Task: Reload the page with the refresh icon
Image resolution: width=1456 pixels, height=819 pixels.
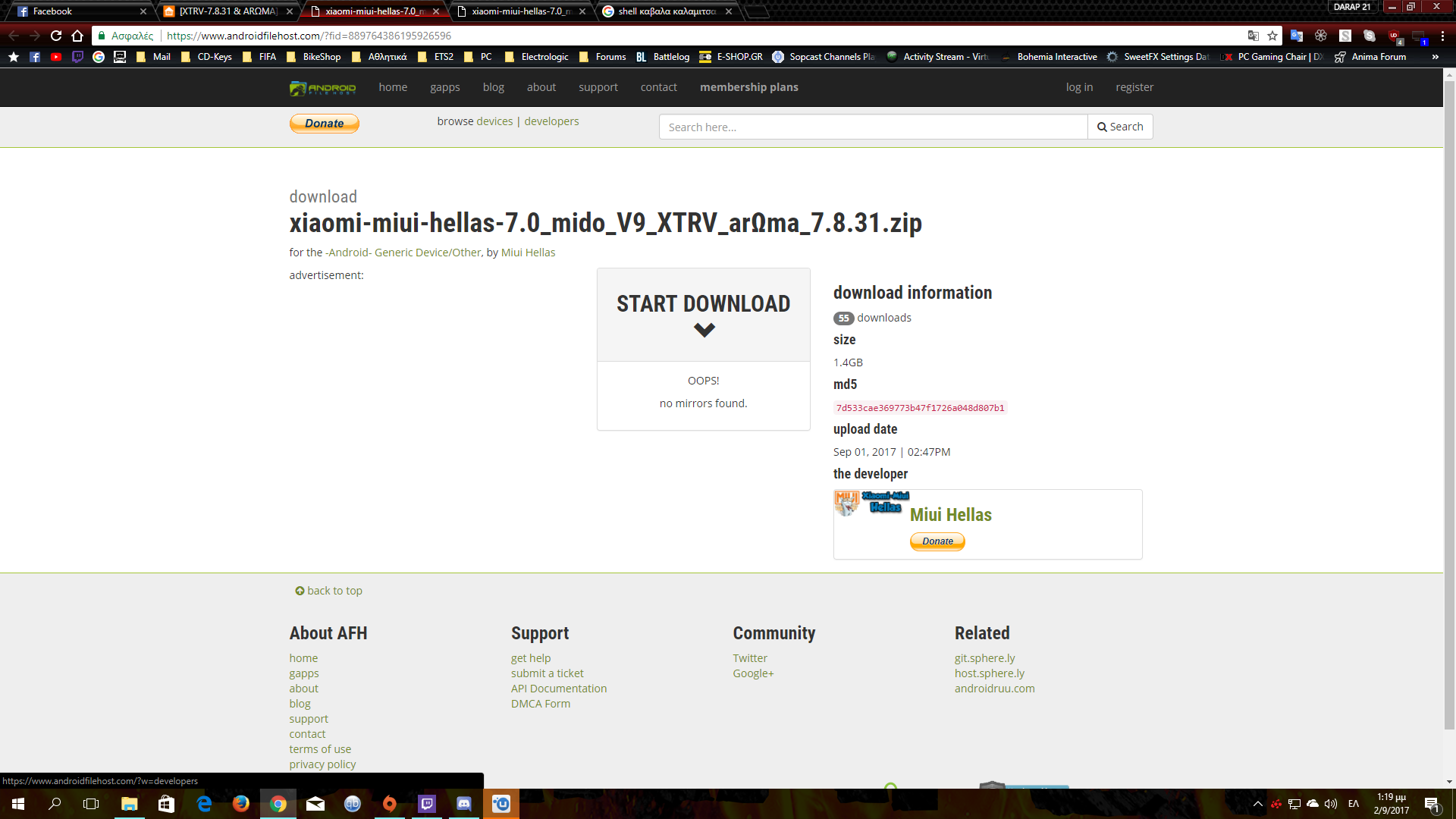Action: pos(56,36)
